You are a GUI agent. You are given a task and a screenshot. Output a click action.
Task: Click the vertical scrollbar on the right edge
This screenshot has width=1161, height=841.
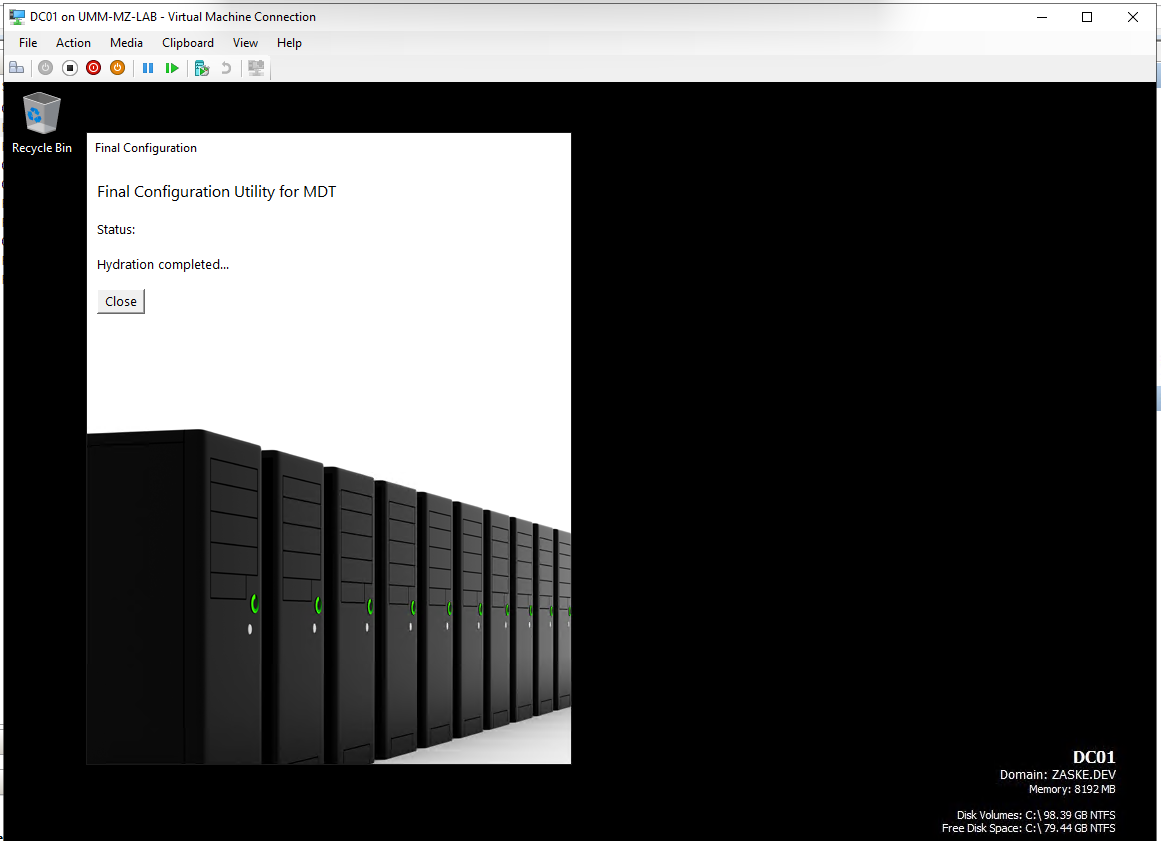click(1156, 398)
